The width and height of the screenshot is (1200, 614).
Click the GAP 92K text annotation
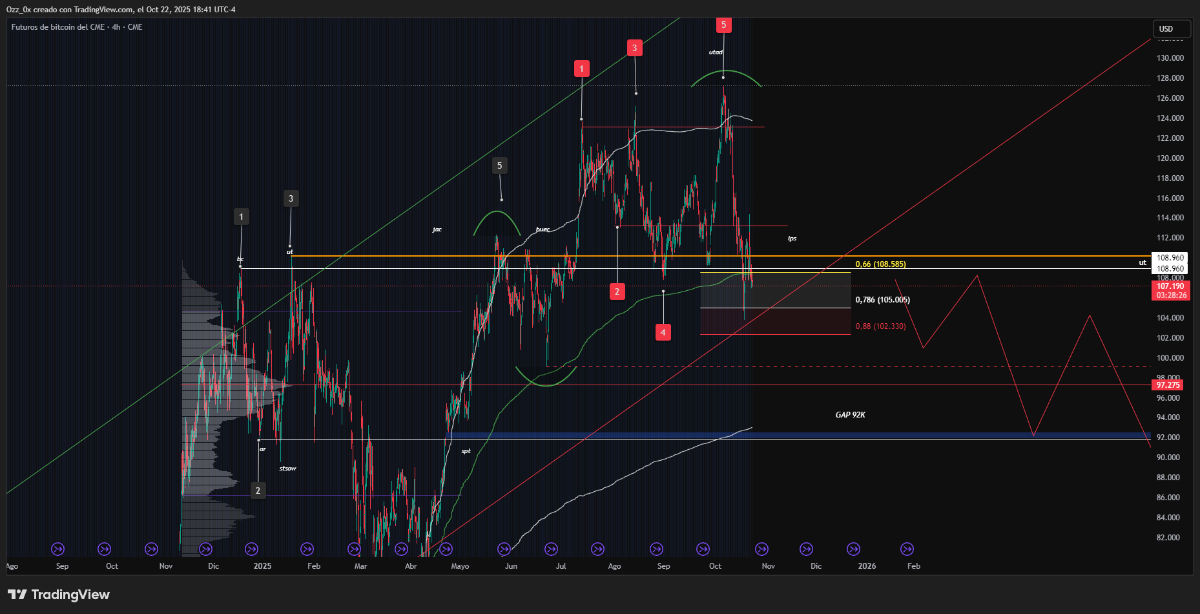click(x=850, y=414)
